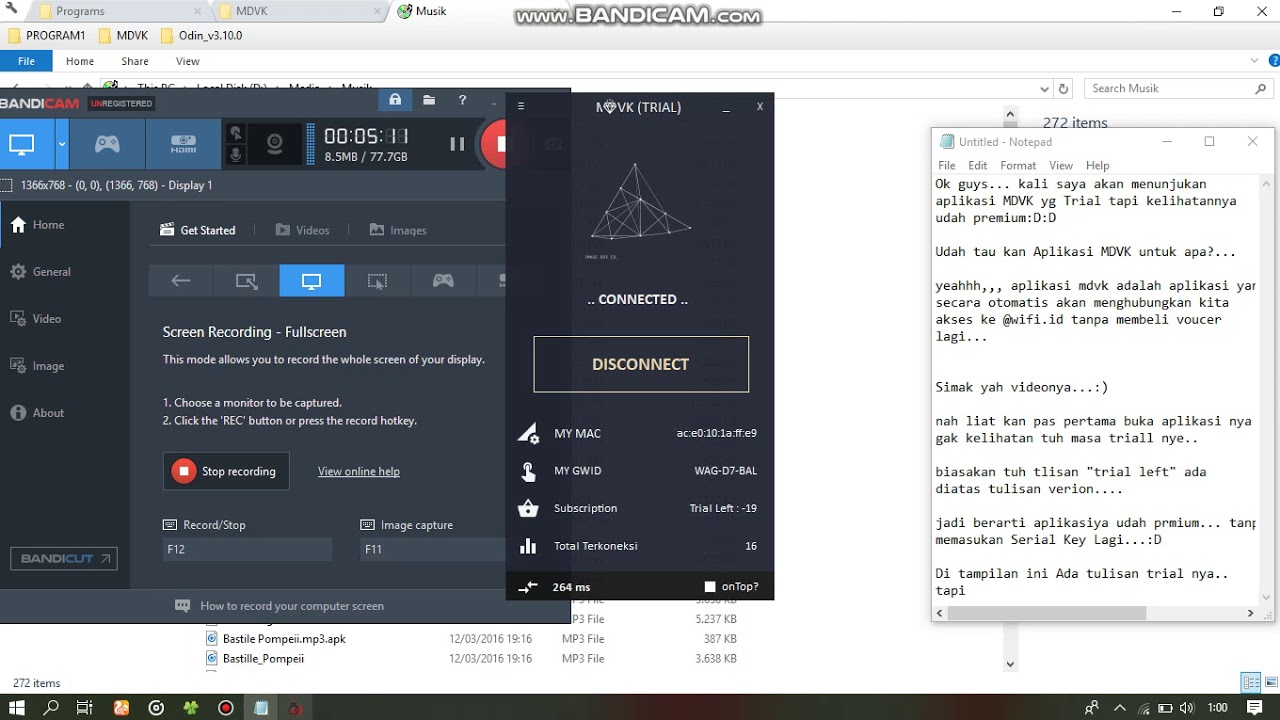Open the Notepad File menu
Screen dimensions: 1280x720
[x=947, y=166]
